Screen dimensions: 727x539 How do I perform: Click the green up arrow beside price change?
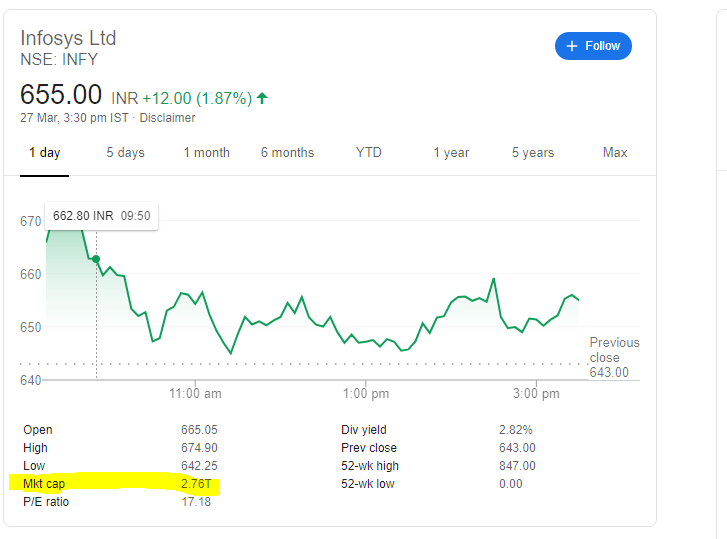click(x=262, y=98)
